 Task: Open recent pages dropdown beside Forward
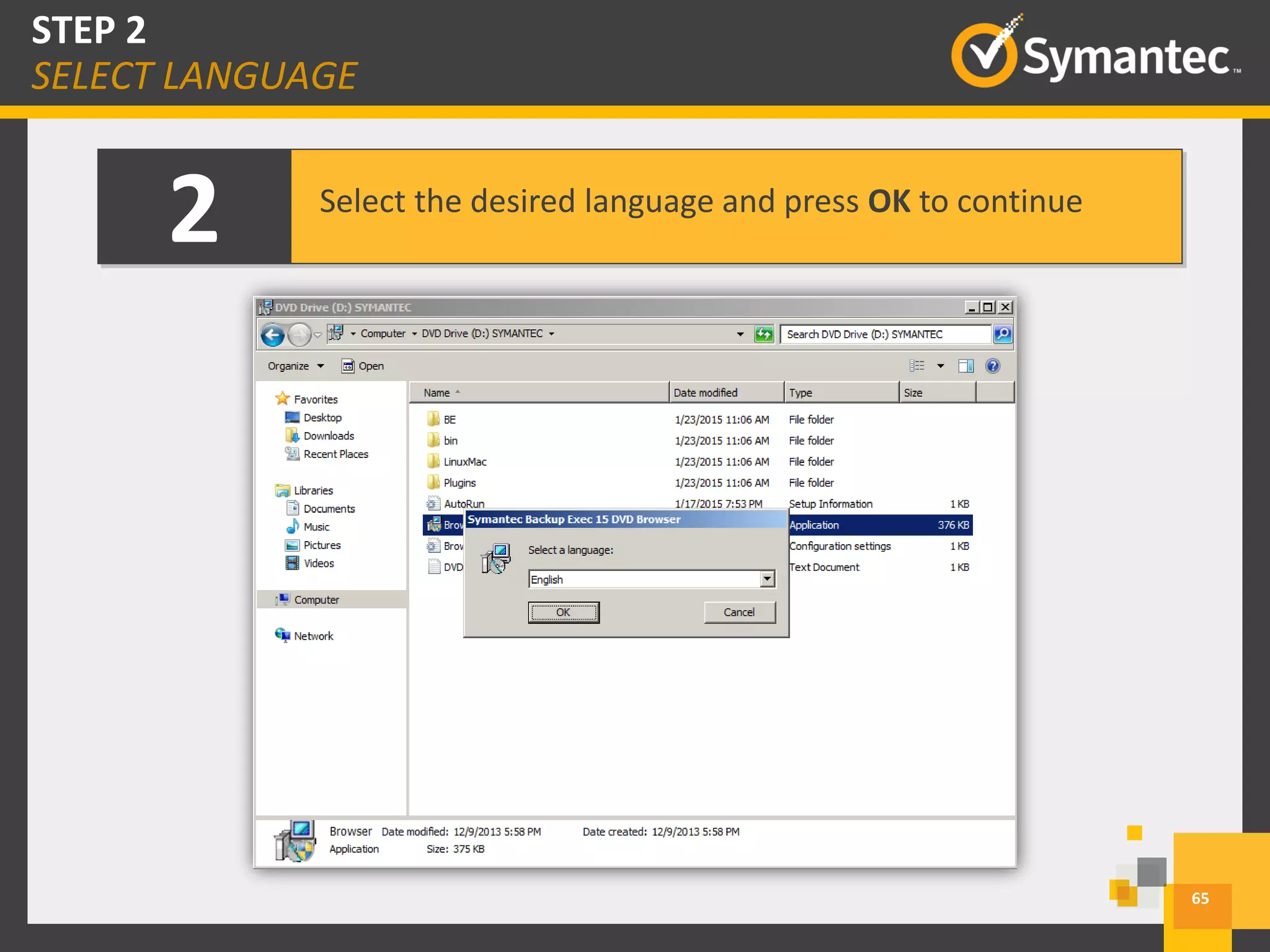(318, 335)
